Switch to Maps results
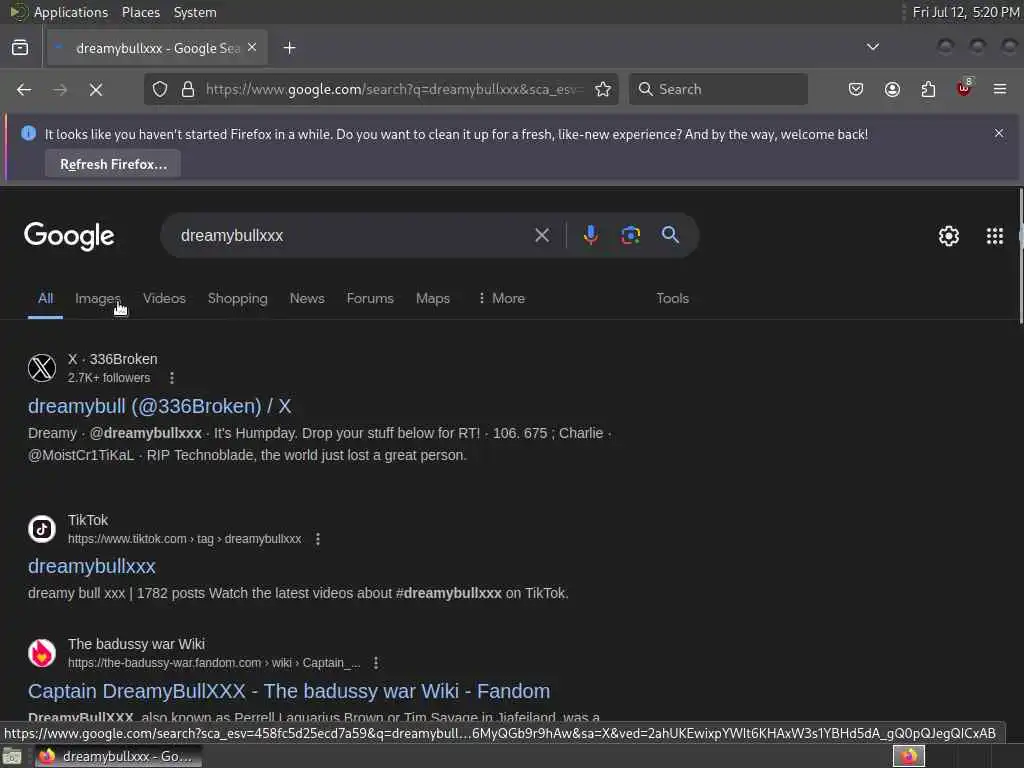The width and height of the screenshot is (1024, 768). 432,298
